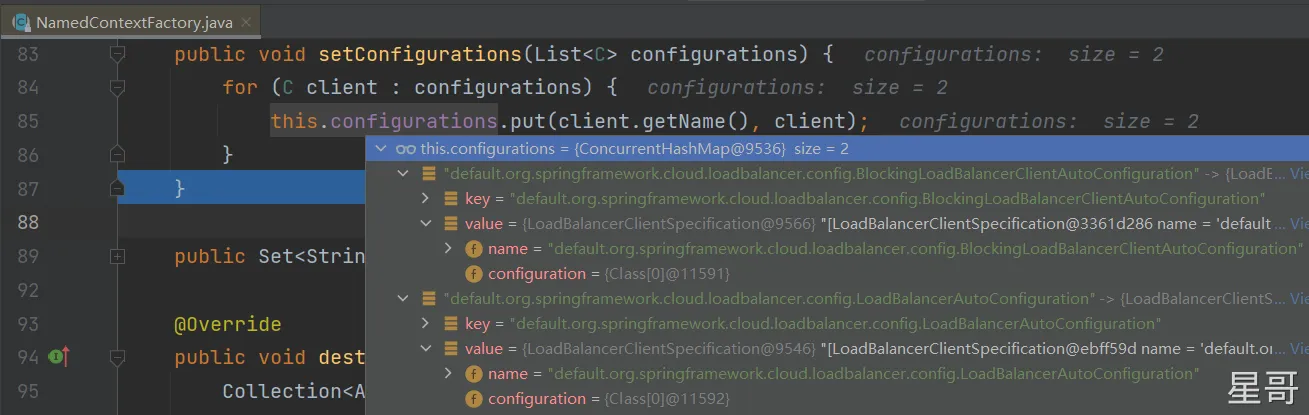Open View link for LoadBalancerClientSpecification@3361d286 value

pos(1298,224)
